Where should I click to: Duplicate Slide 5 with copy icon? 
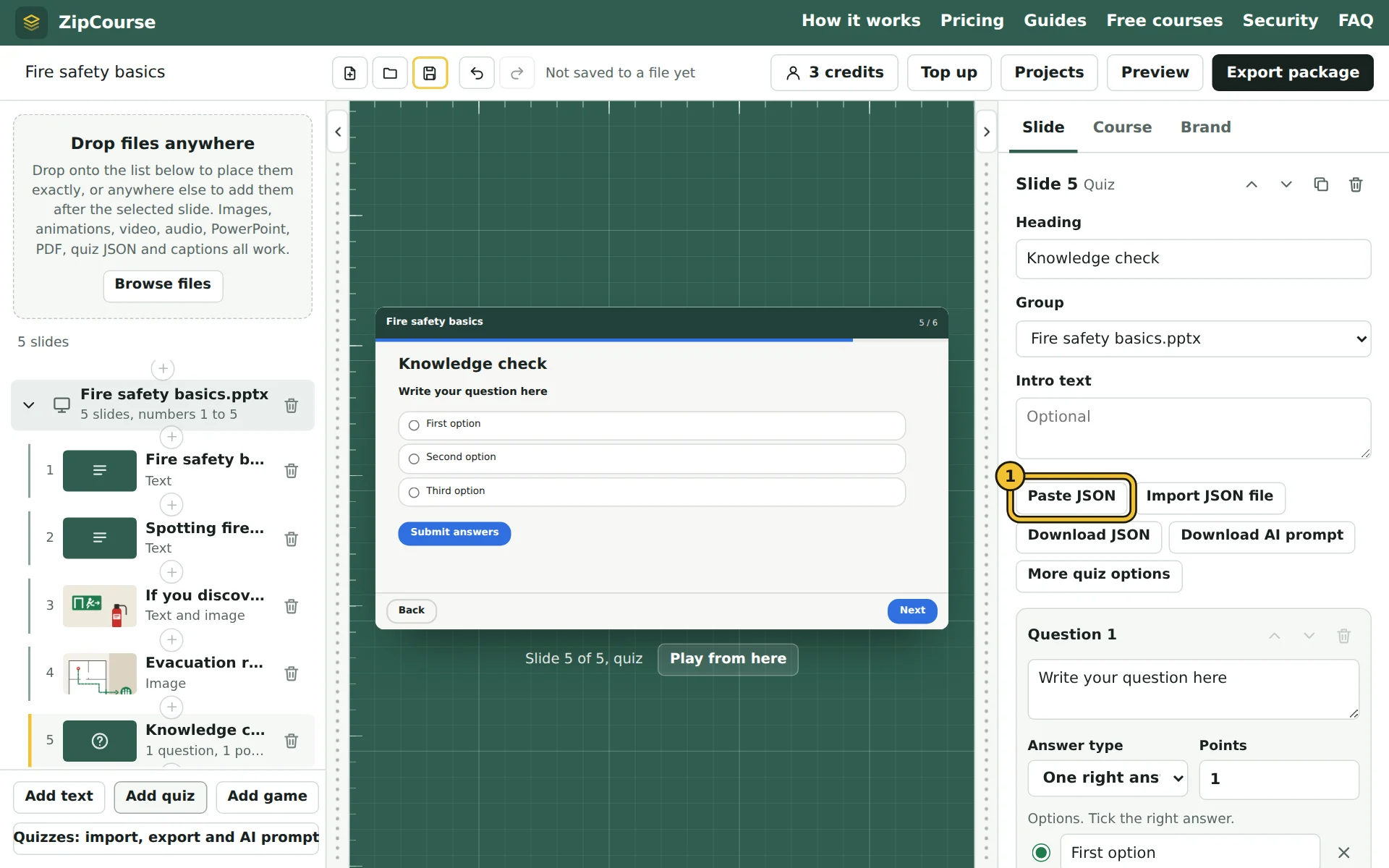coord(1321,184)
